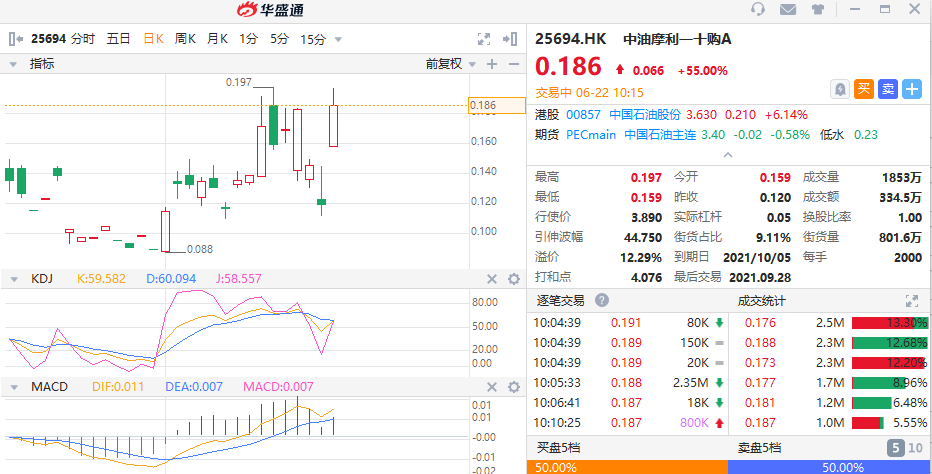
Task: Expand more timeframe options dropdown after 15分
Action: pyautogui.click(x=338, y=40)
